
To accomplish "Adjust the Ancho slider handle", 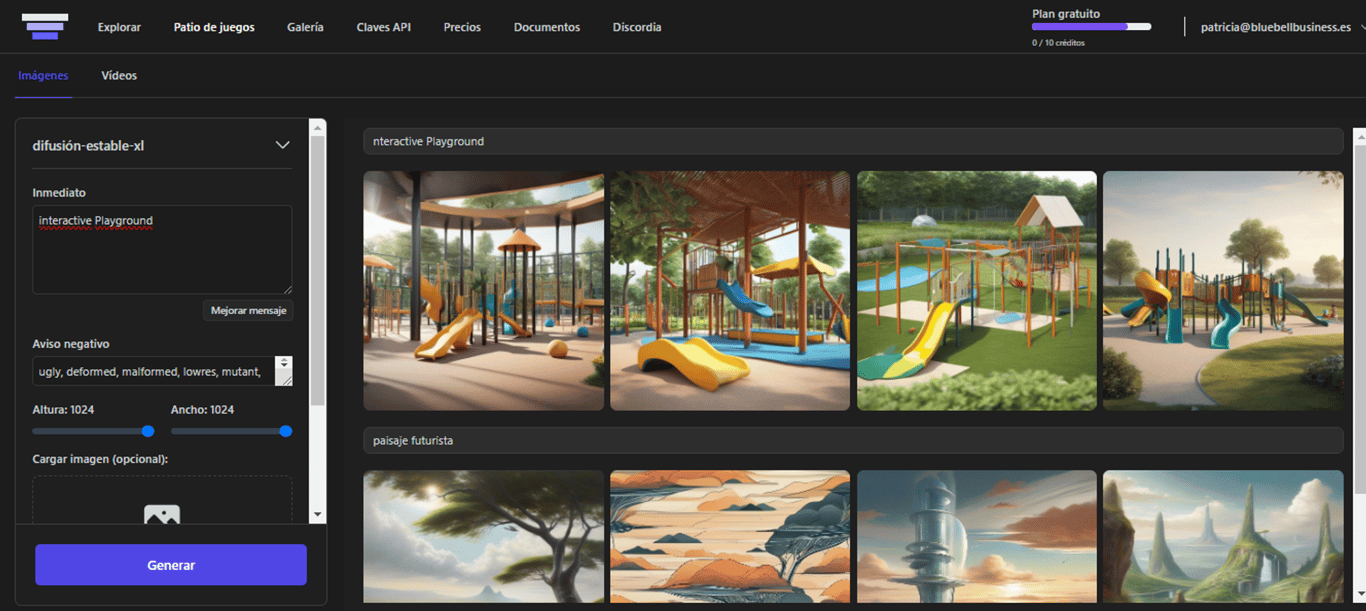I will coord(286,431).
